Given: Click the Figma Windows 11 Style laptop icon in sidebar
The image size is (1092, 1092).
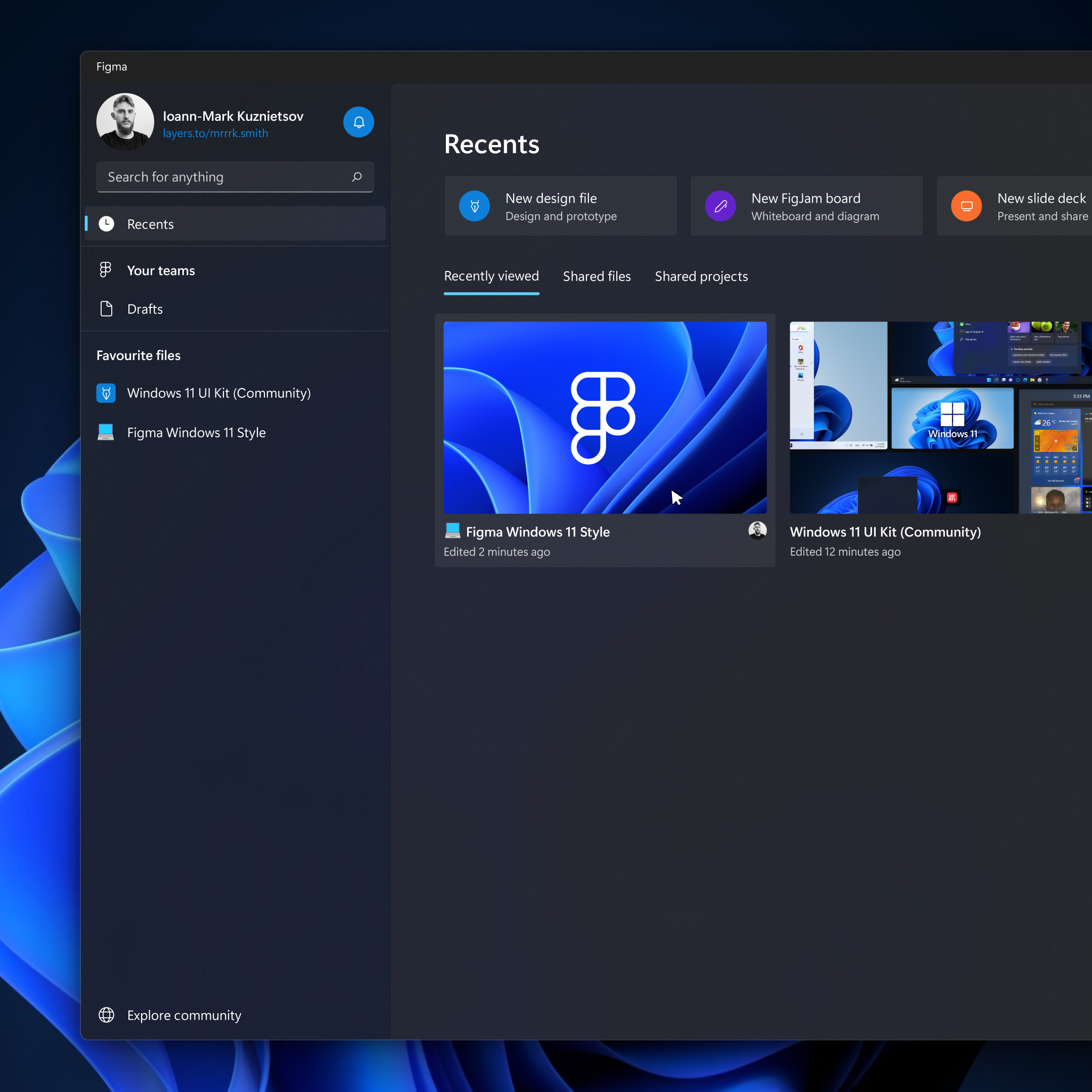Looking at the screenshot, I should [106, 432].
